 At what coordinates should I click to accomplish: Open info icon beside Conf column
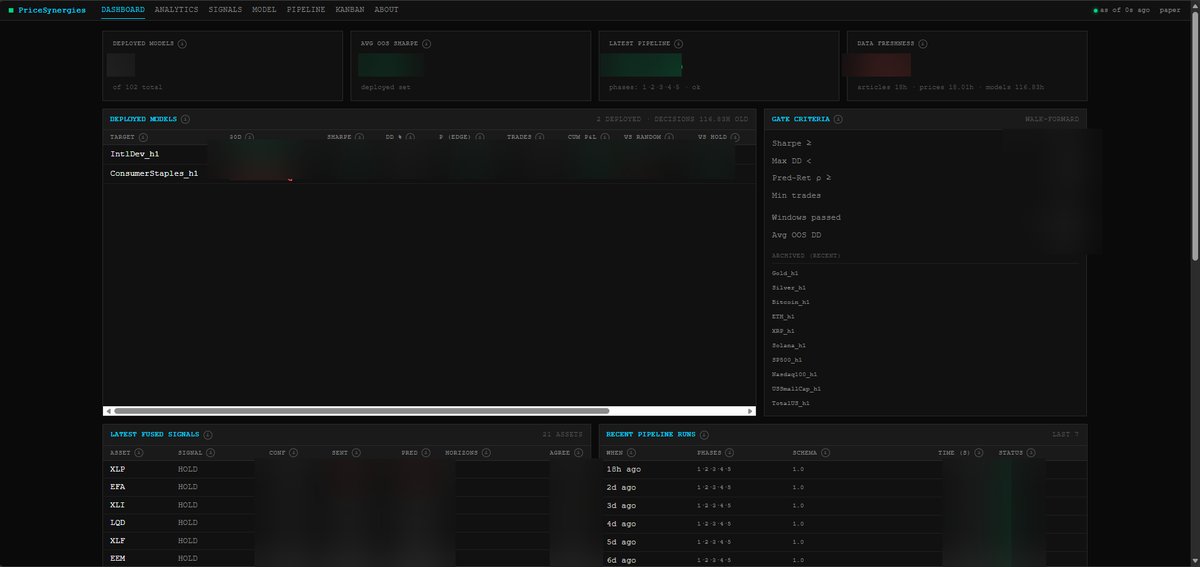point(296,453)
